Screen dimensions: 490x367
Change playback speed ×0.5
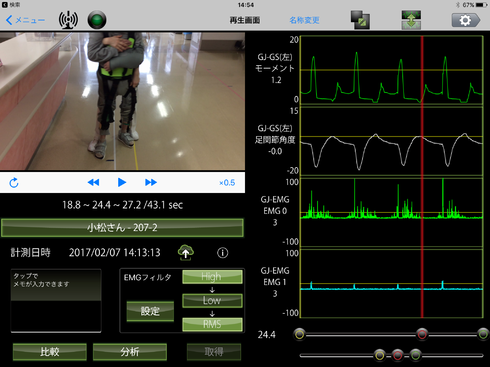click(227, 183)
